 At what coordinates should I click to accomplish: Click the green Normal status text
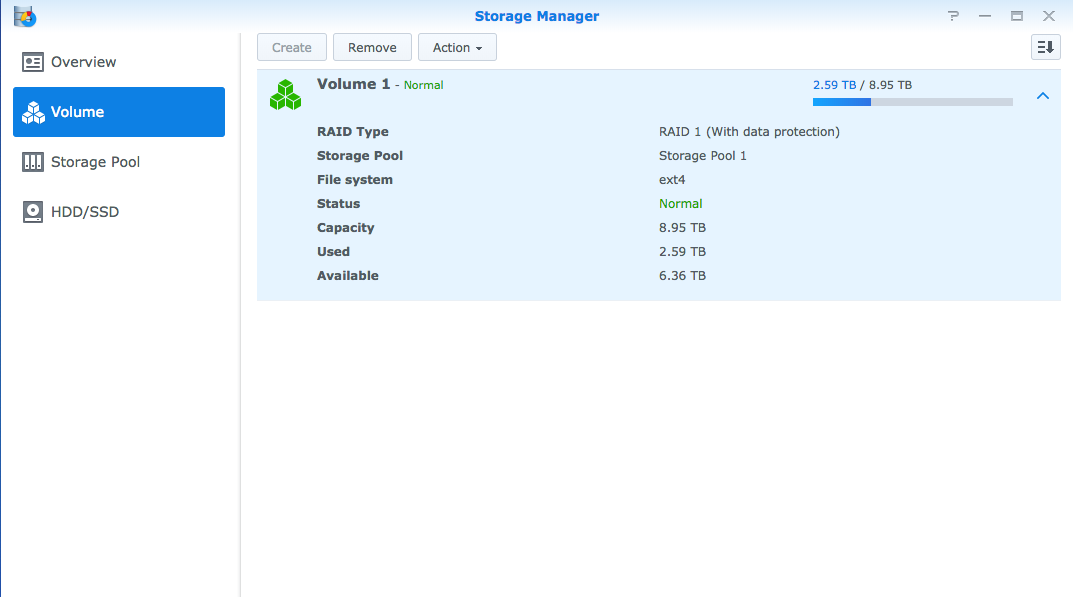coord(680,203)
